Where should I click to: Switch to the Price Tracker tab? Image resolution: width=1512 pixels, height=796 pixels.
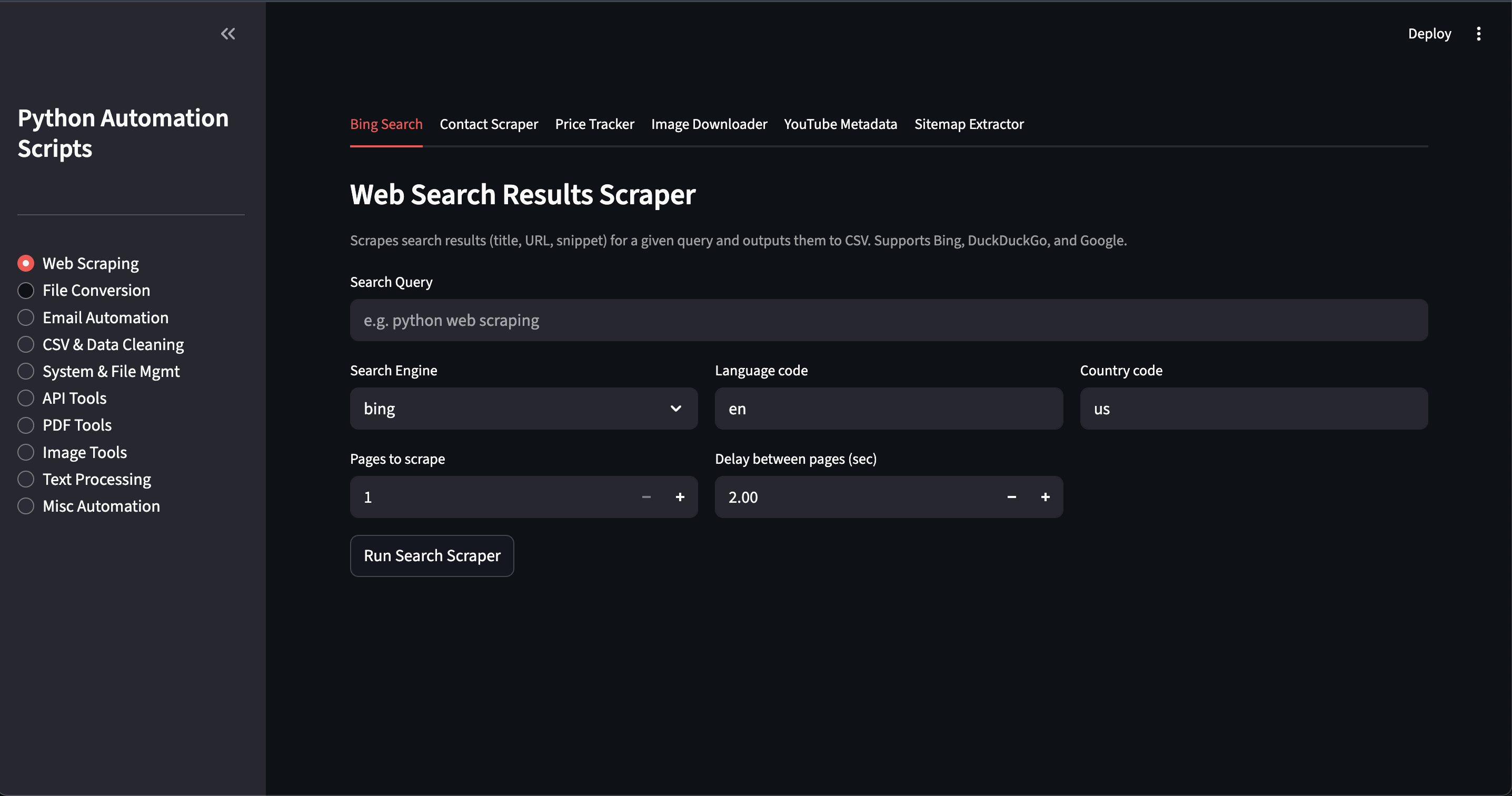tap(594, 124)
